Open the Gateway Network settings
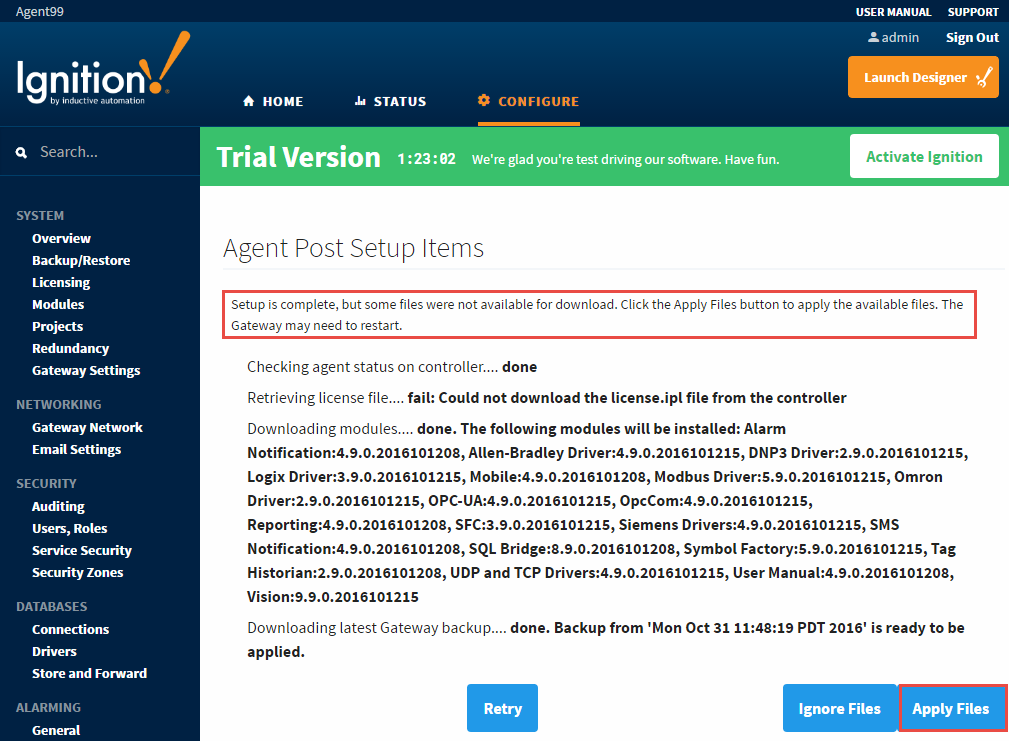The width and height of the screenshot is (1009, 741). [x=89, y=427]
